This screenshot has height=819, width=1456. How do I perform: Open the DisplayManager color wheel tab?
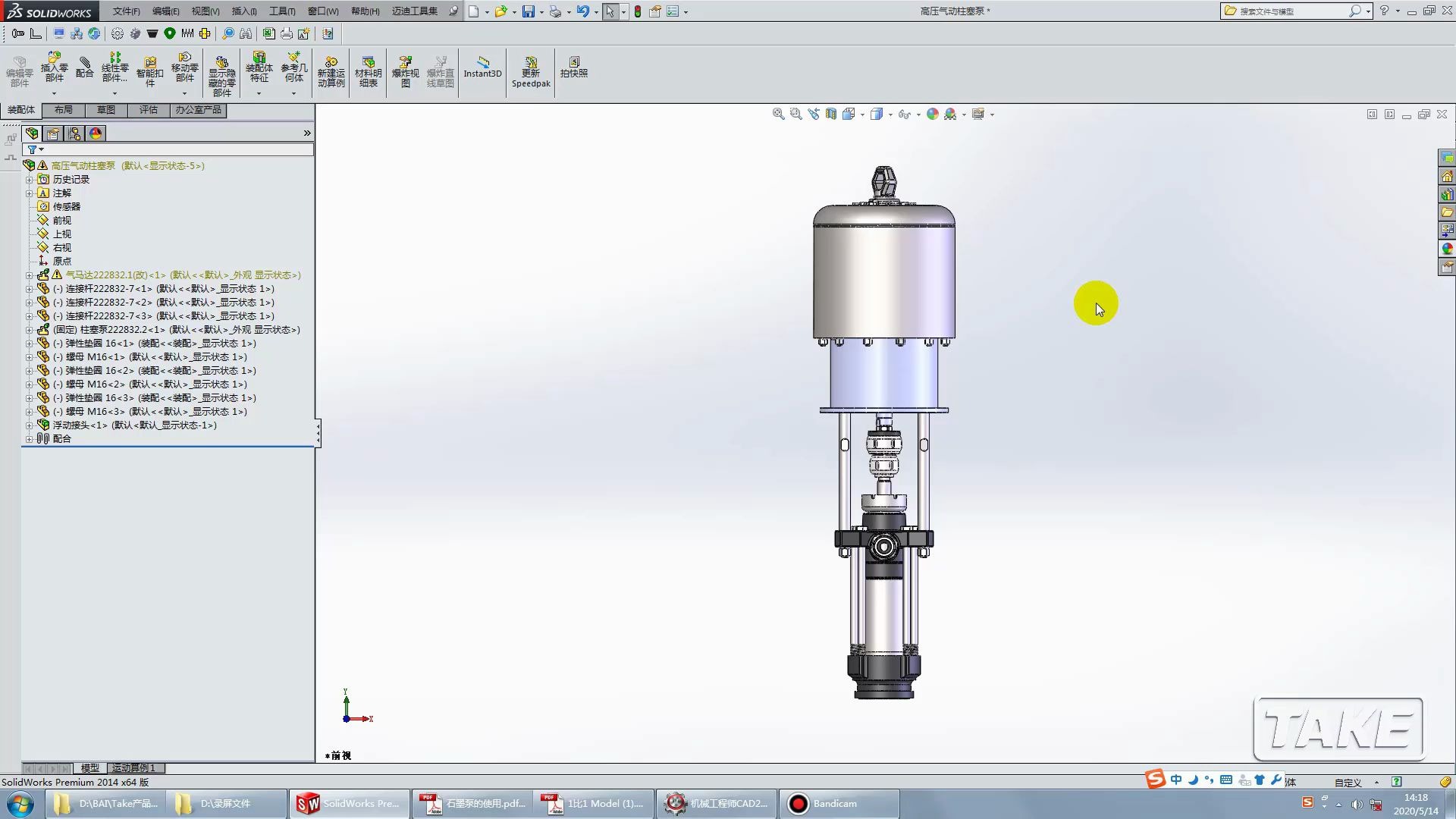[x=96, y=133]
